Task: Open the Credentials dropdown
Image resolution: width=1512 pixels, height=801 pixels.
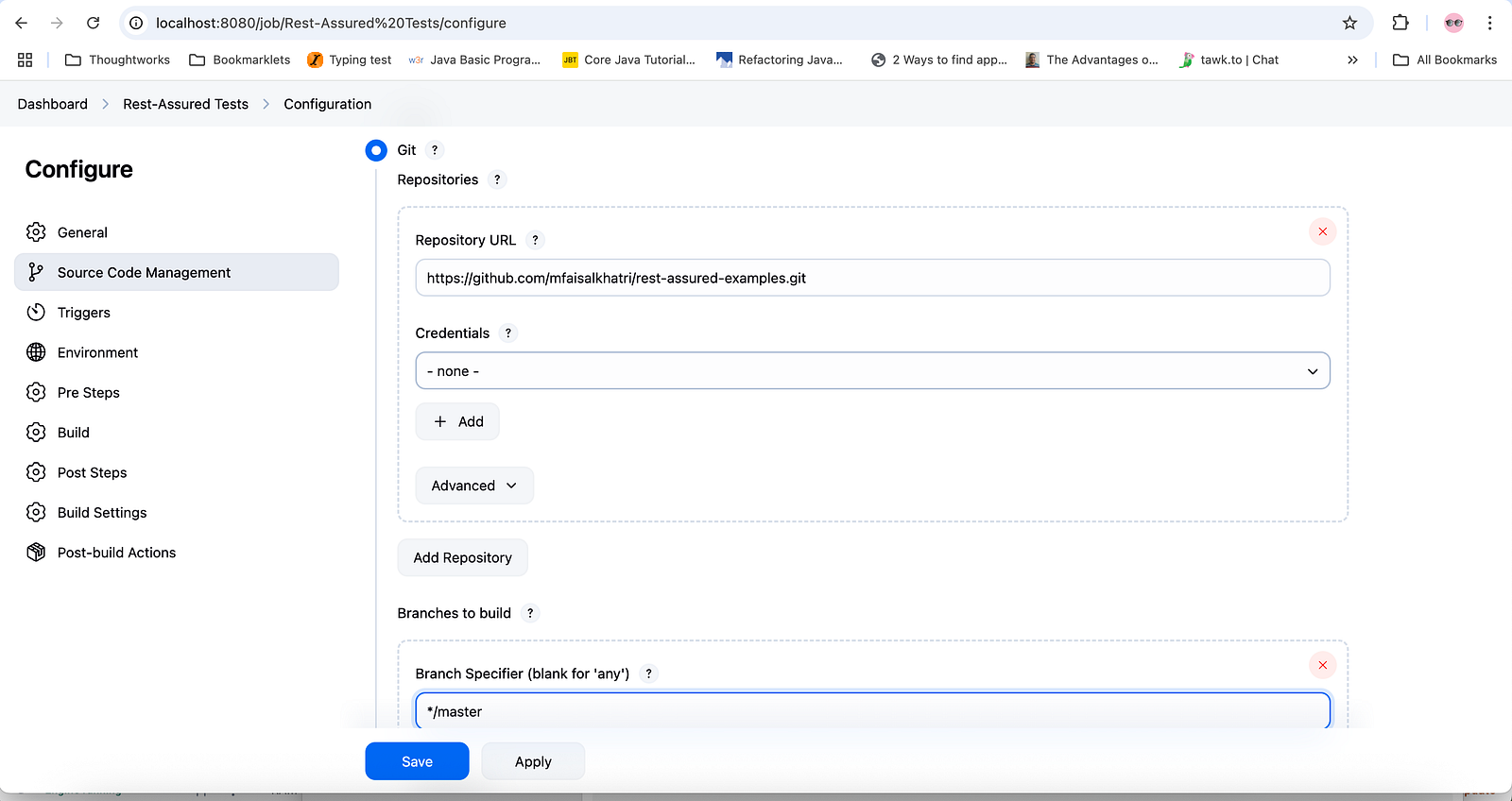Action: point(872,371)
